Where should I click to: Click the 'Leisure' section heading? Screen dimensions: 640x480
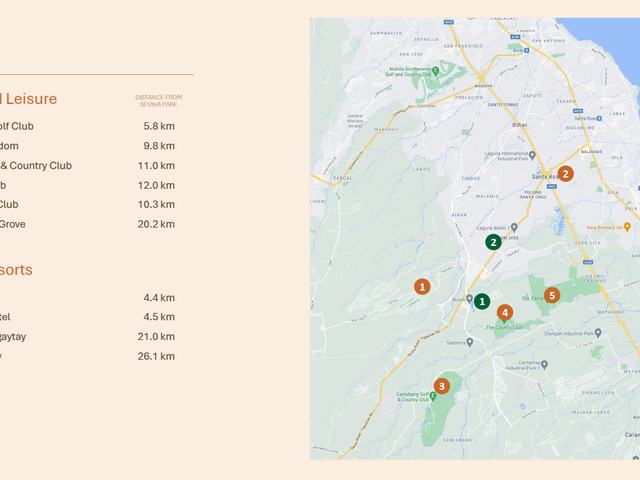(31, 99)
